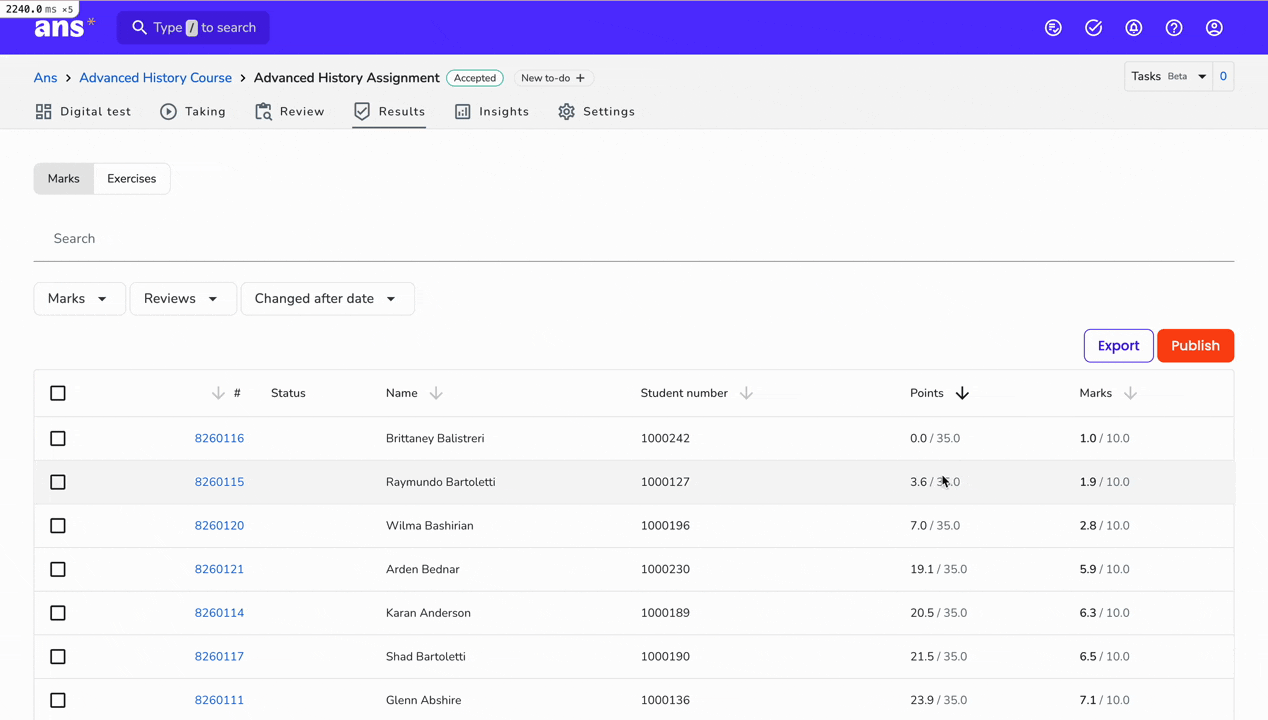Select checkbox for Arden Bednar row
Image resolution: width=1268 pixels, height=720 pixels.
(58, 569)
